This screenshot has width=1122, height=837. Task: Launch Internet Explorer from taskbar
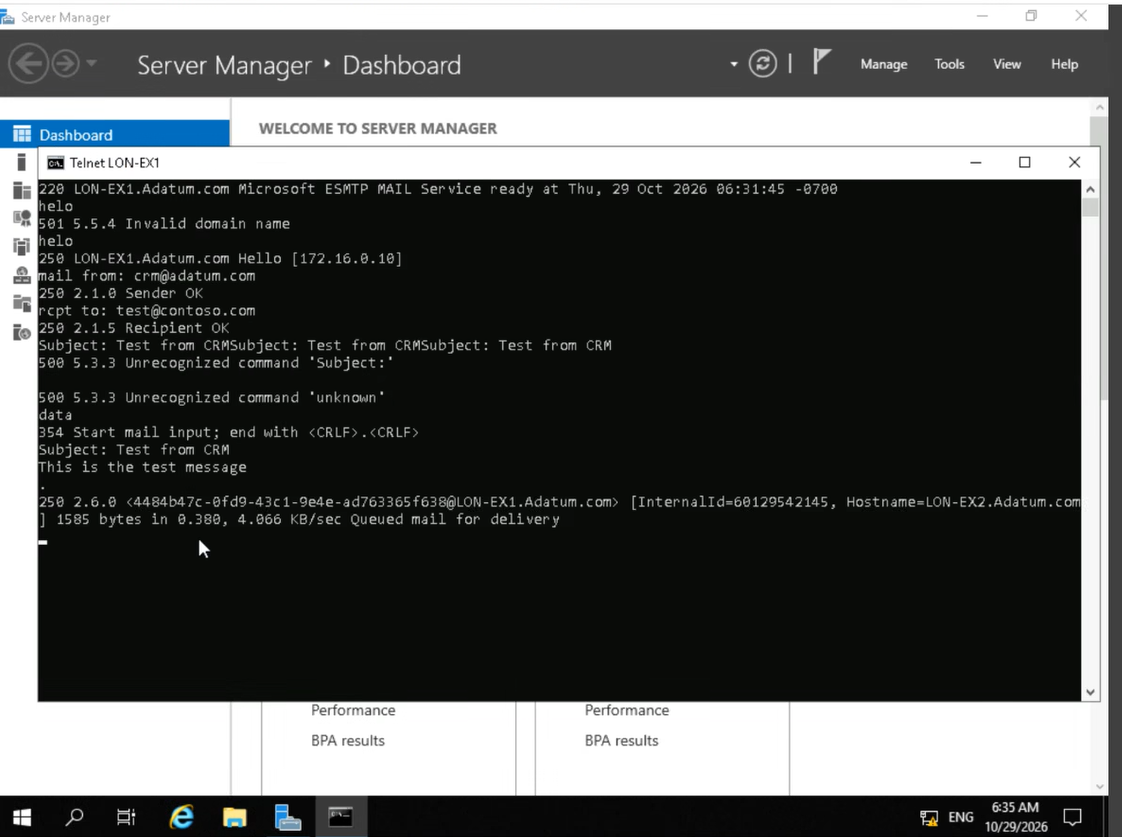182,816
